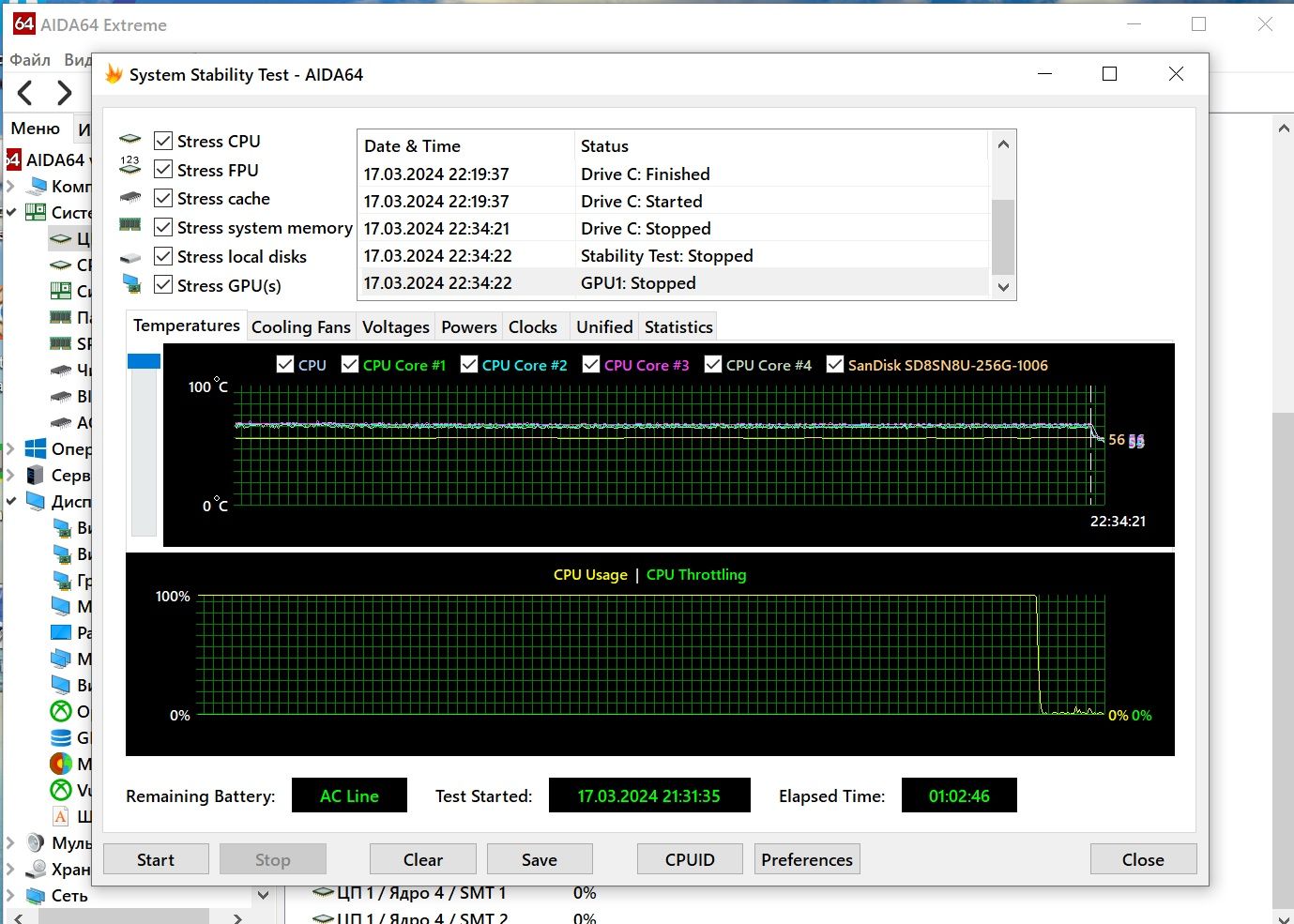Open CPUID panel

[x=690, y=859]
